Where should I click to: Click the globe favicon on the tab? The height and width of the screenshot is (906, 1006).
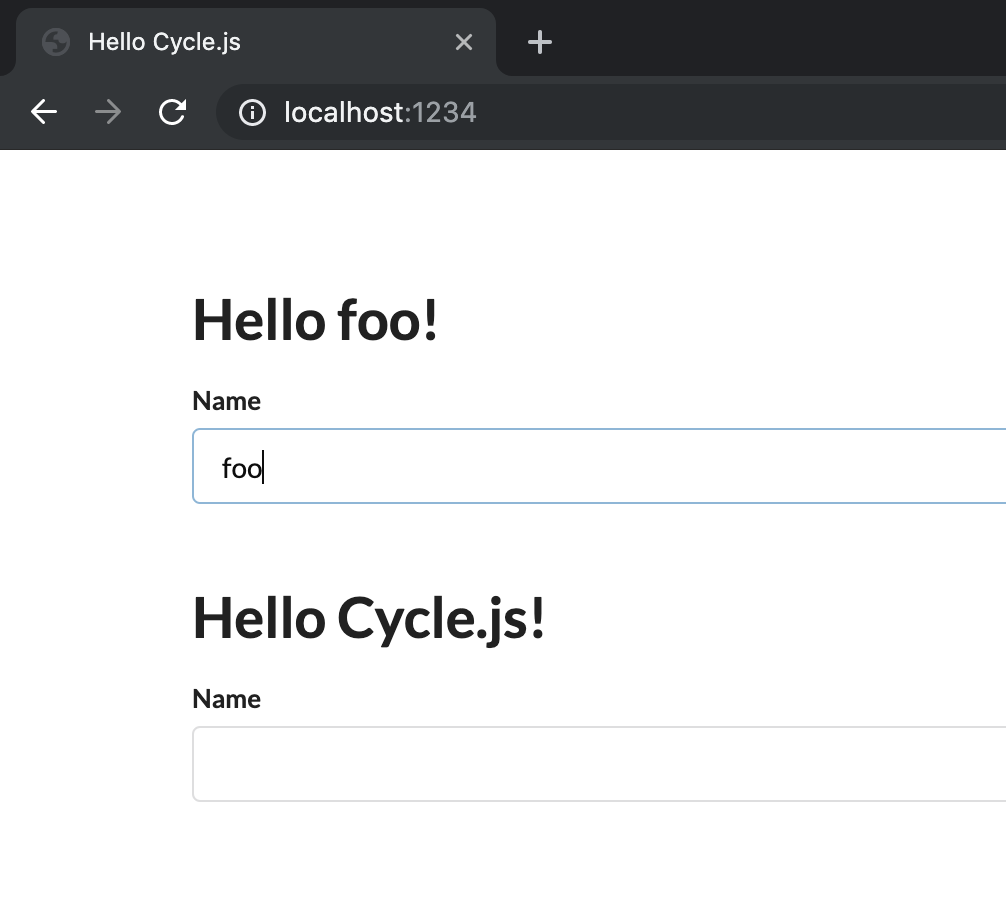pyautogui.click(x=56, y=42)
